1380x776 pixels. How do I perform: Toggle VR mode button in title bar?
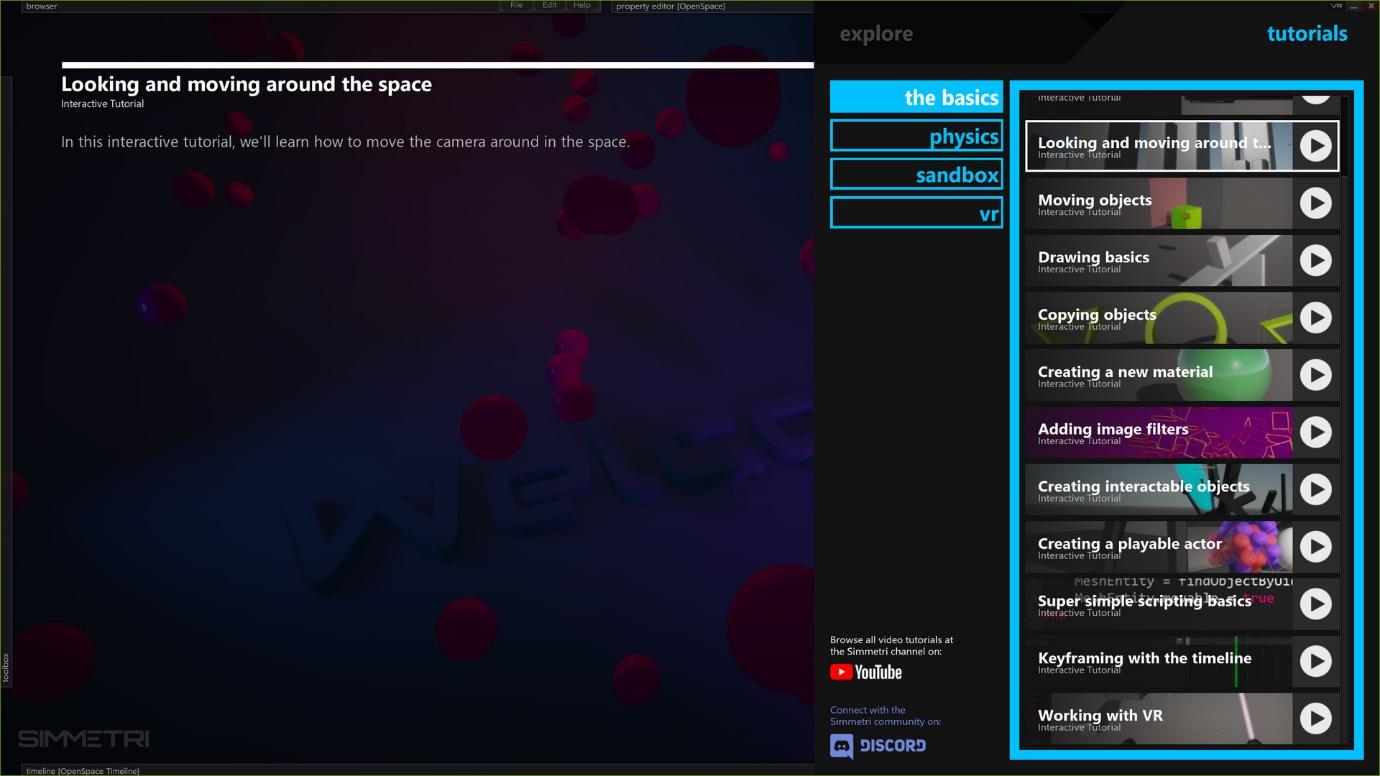(x=1337, y=6)
